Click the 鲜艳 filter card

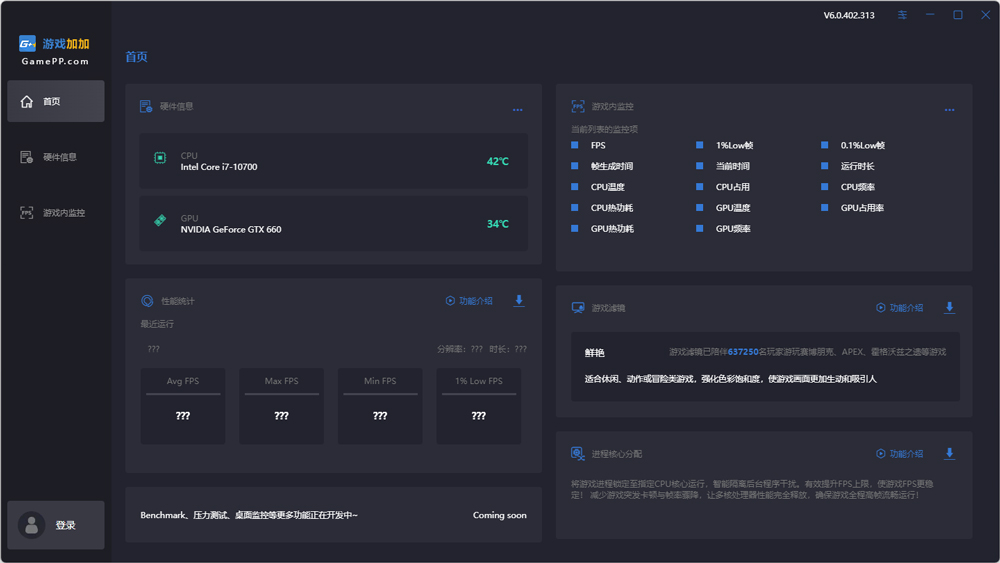click(765, 366)
